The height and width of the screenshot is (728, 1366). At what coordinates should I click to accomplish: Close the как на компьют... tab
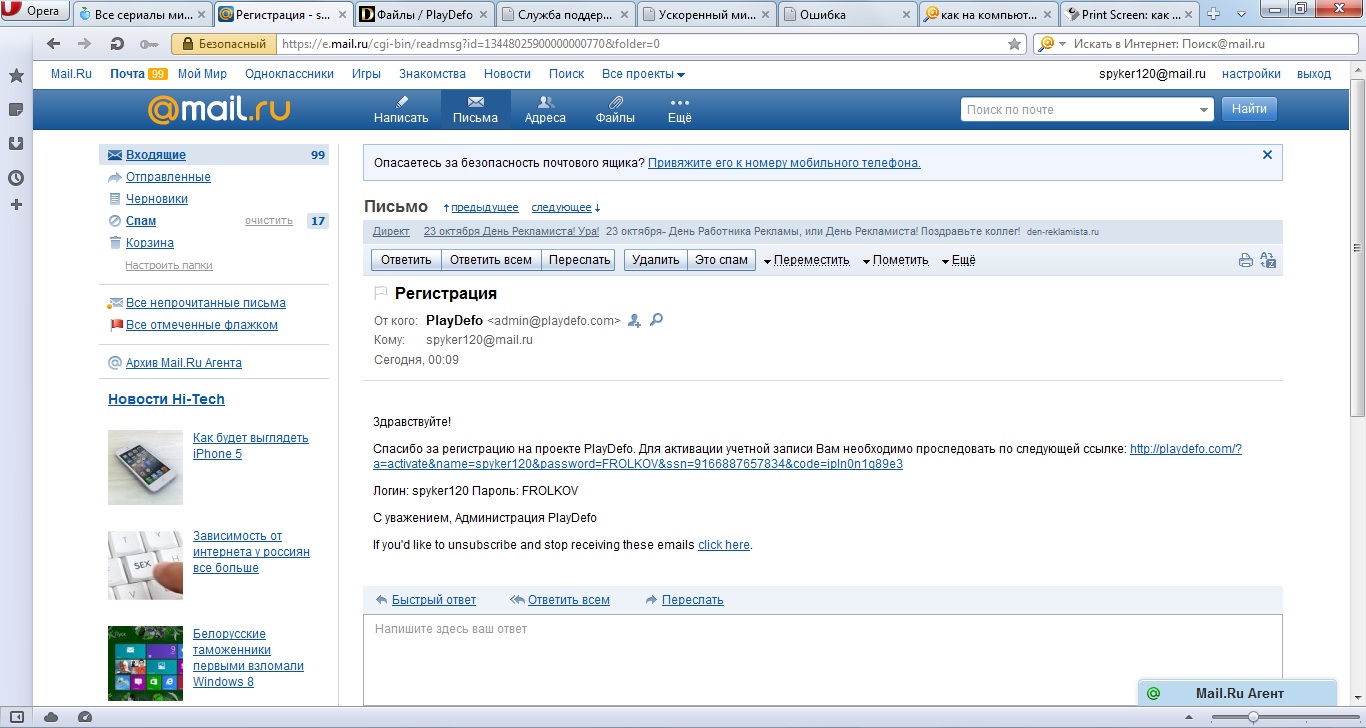pos(1045,14)
